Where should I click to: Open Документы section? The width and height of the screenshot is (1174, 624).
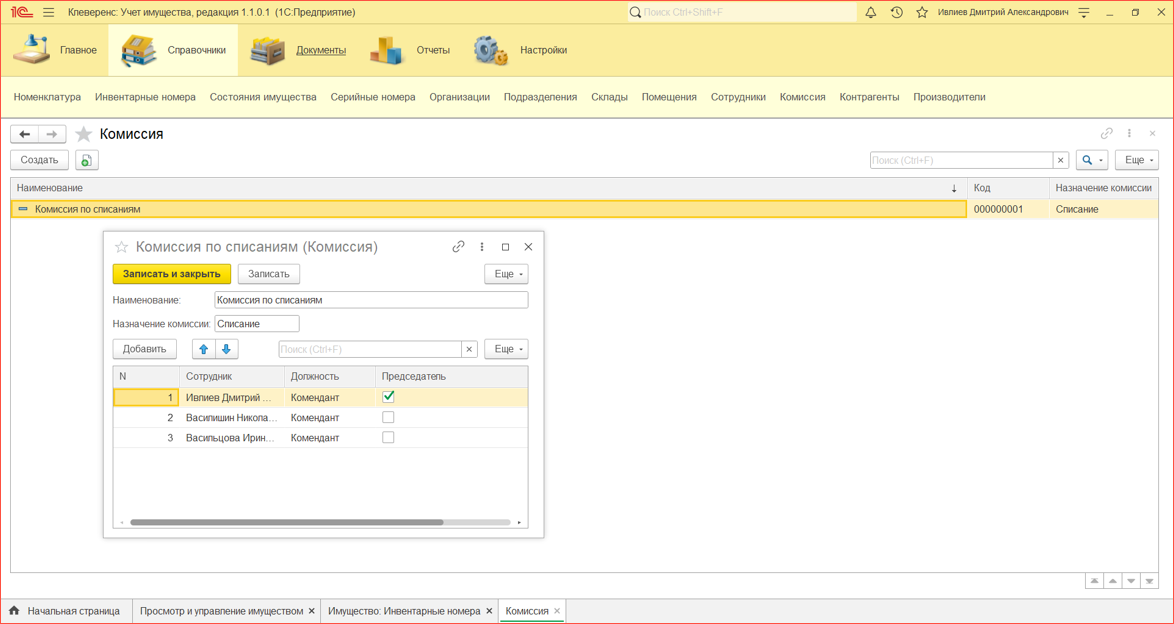click(298, 50)
